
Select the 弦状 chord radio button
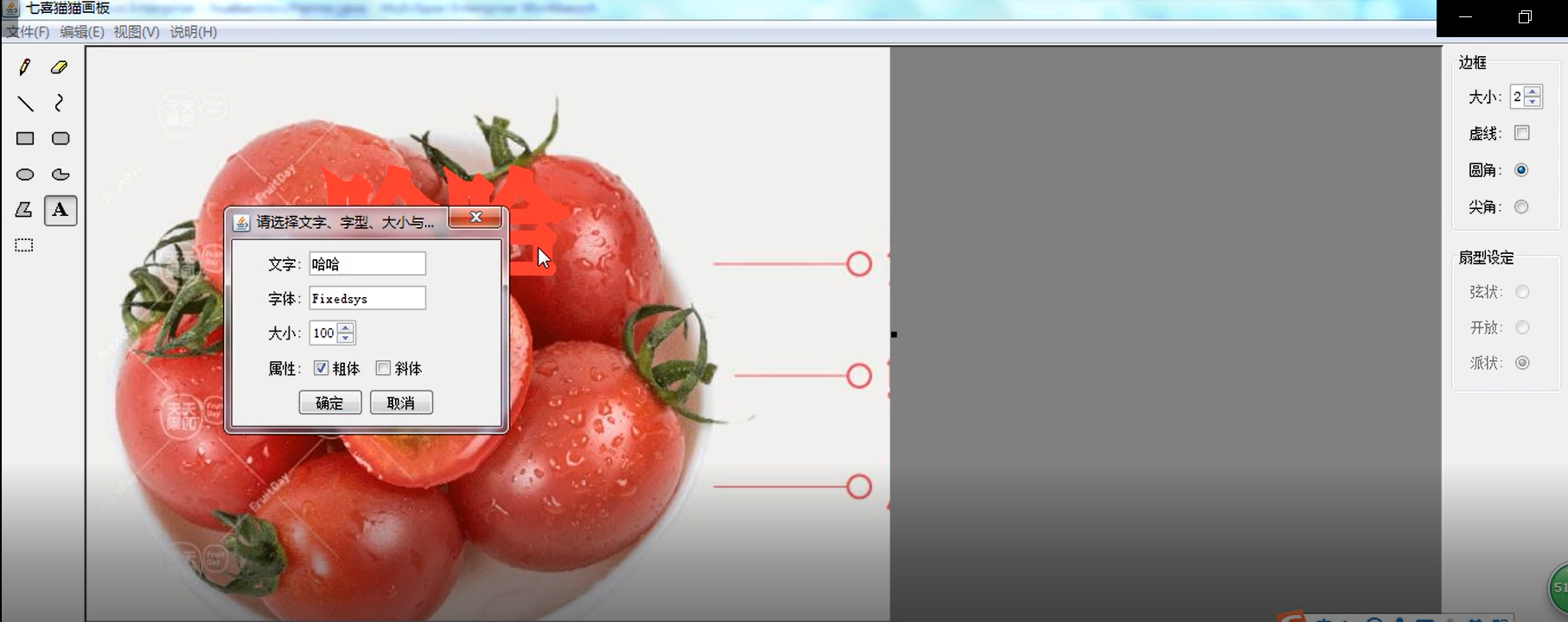(1522, 292)
